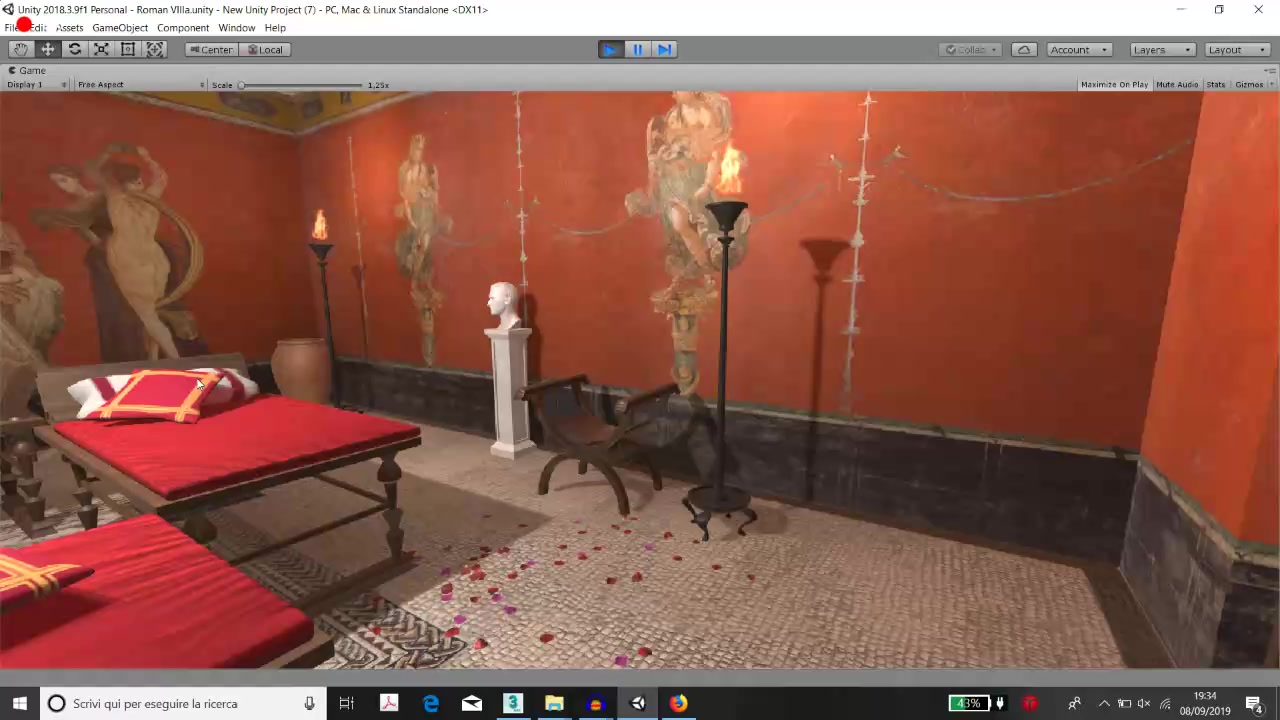Stop Play mode with the Play button
This screenshot has height=720, width=1280.
pyautogui.click(x=610, y=49)
